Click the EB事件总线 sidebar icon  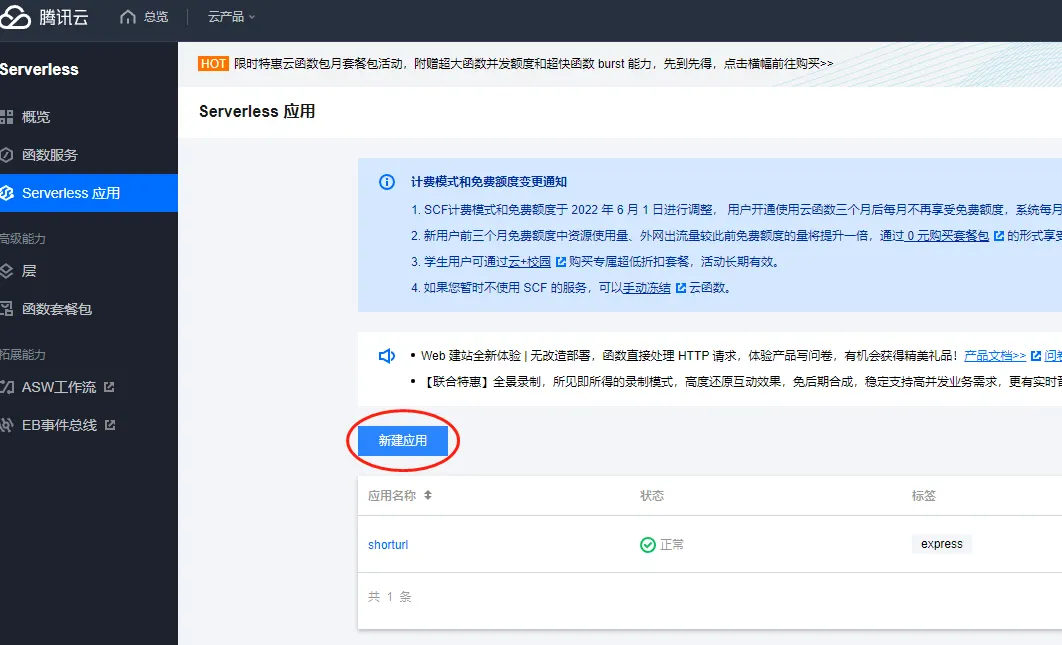(6, 425)
